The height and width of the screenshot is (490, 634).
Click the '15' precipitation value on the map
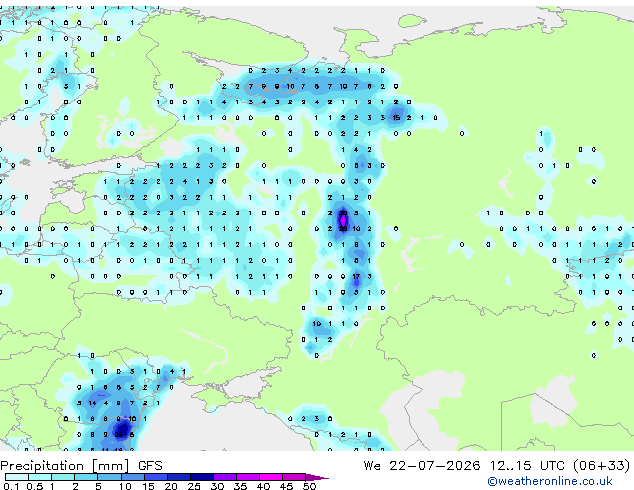click(x=396, y=118)
